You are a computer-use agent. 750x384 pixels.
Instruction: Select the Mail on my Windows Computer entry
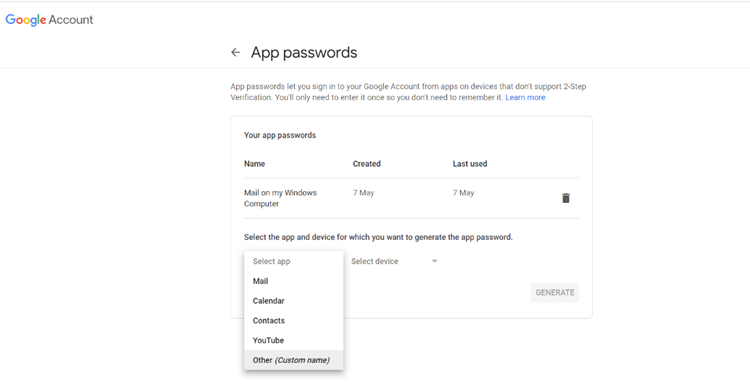coord(280,198)
